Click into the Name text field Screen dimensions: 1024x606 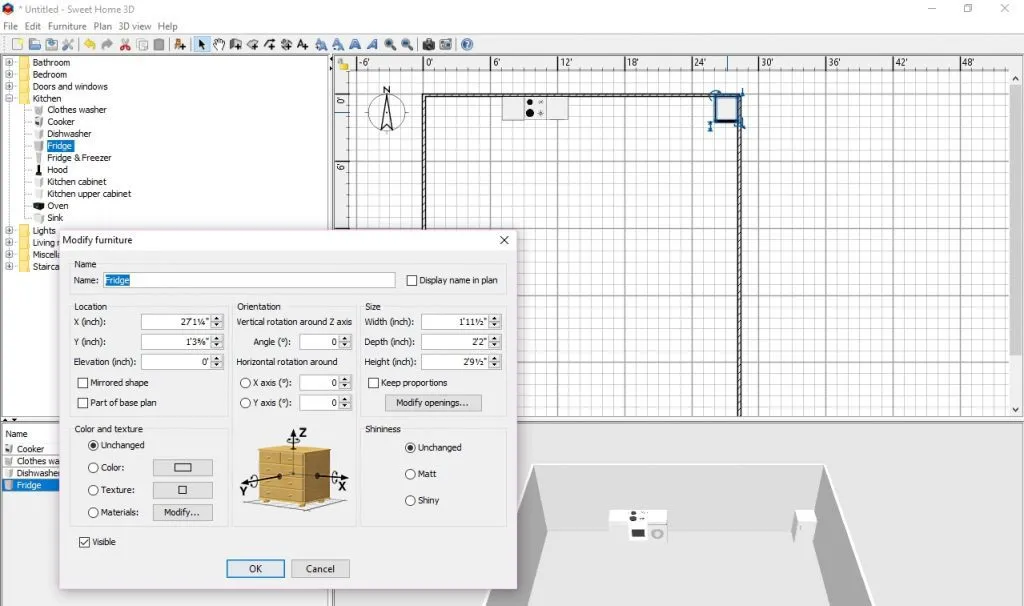(248, 281)
